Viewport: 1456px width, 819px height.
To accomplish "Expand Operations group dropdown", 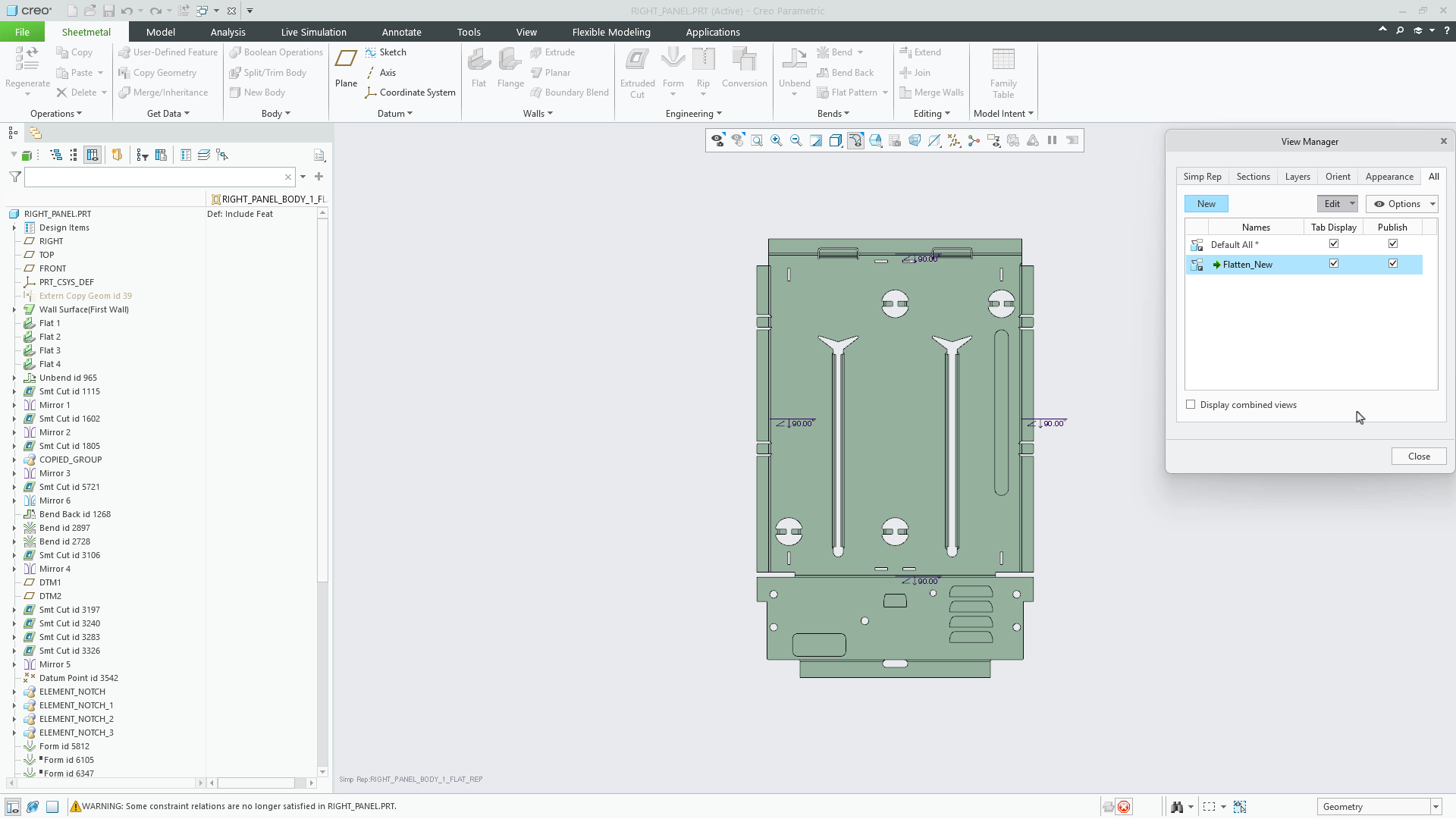I will pyautogui.click(x=56, y=114).
